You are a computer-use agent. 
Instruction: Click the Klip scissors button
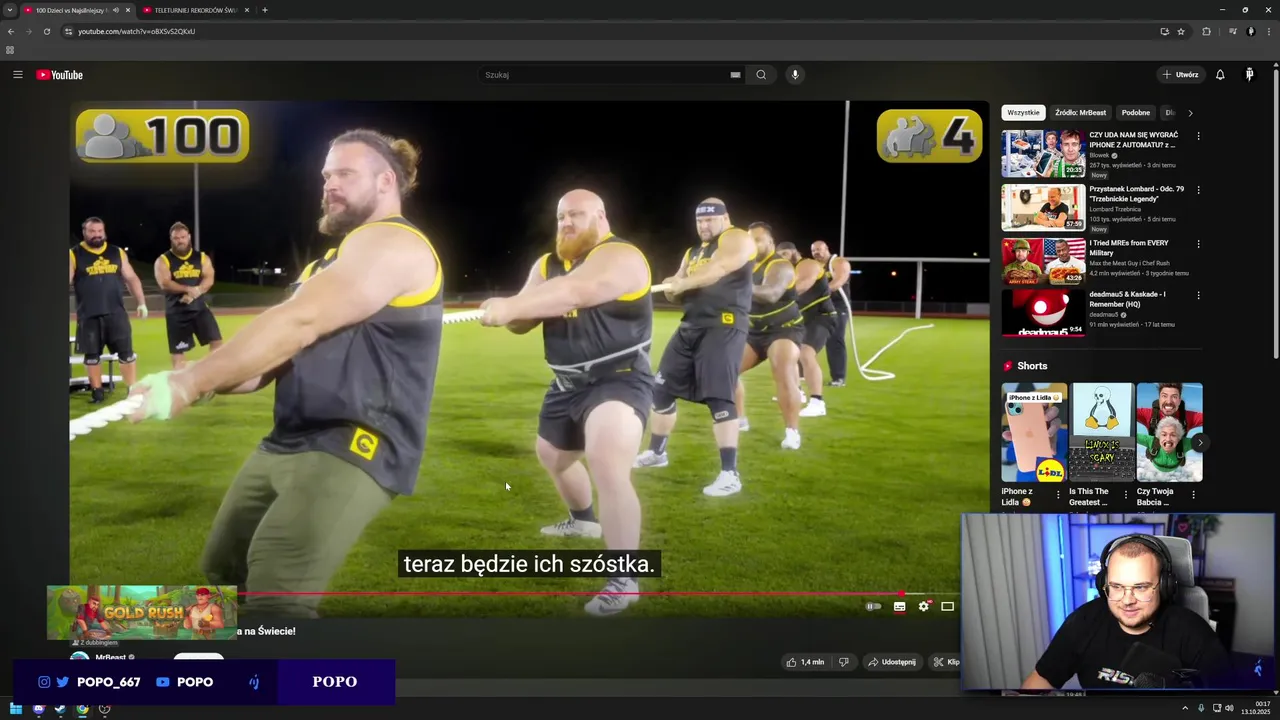click(945, 662)
